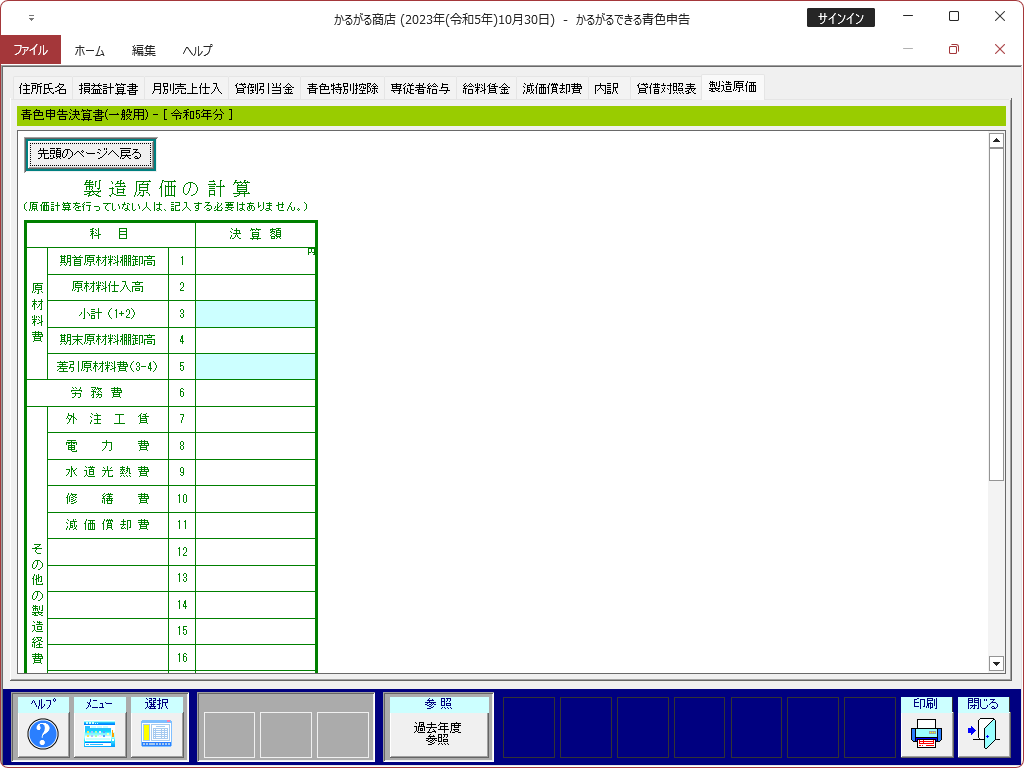
Task: Open the 編集 menu
Action: click(144, 50)
